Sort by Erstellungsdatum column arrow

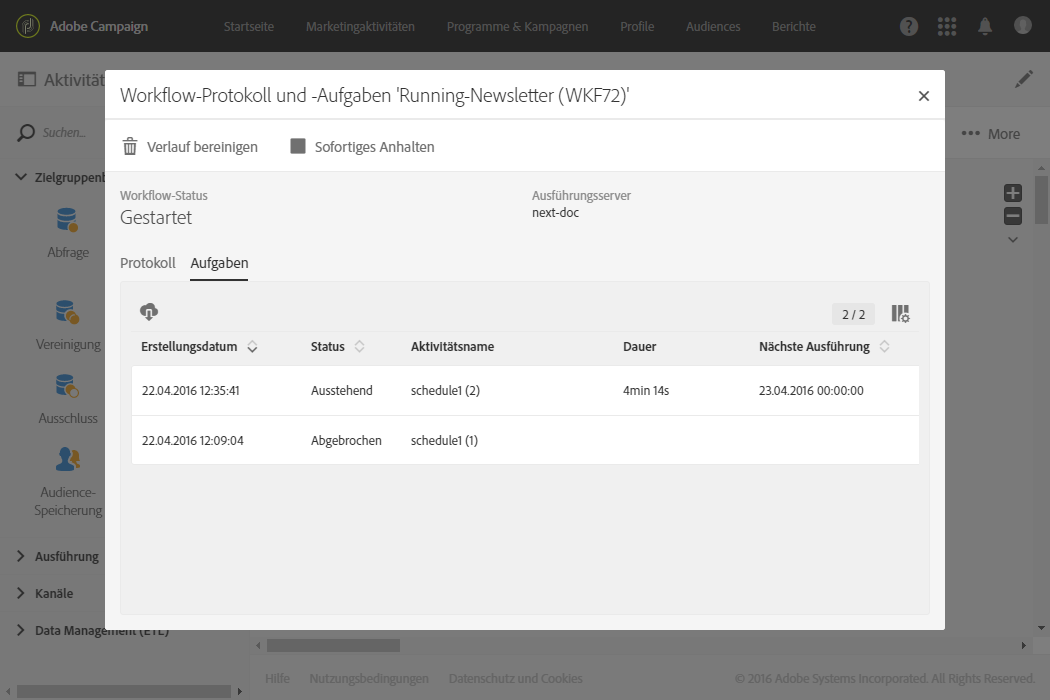coord(253,347)
